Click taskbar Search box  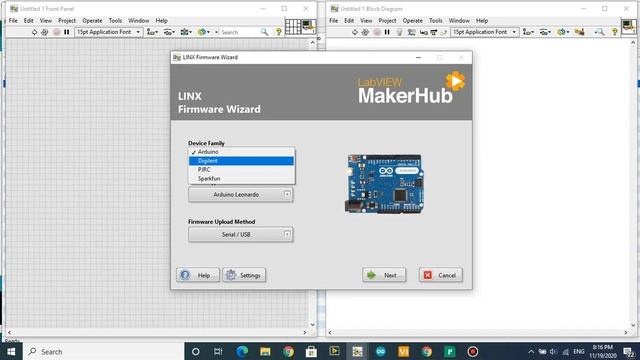pyautogui.click(x=104, y=351)
